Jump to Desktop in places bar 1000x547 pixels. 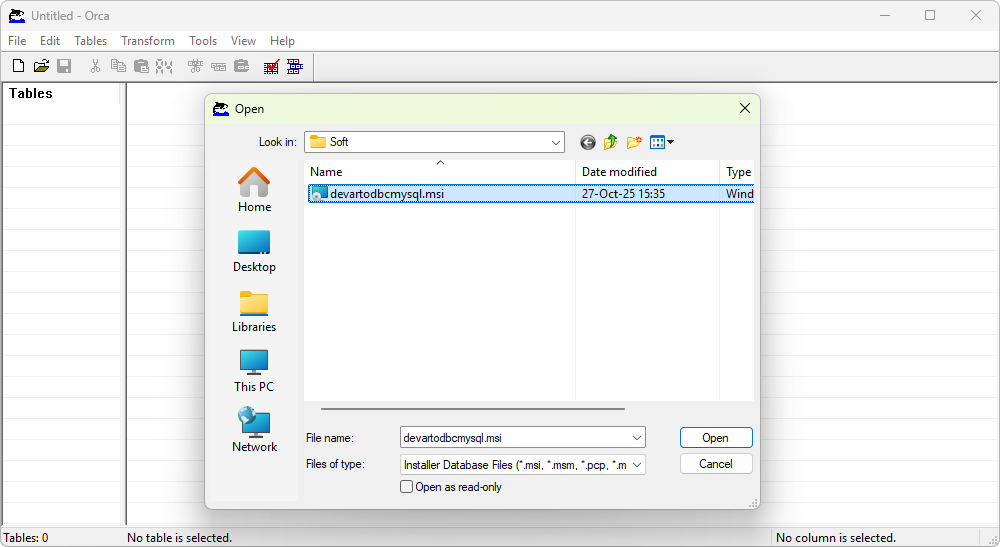tap(254, 251)
